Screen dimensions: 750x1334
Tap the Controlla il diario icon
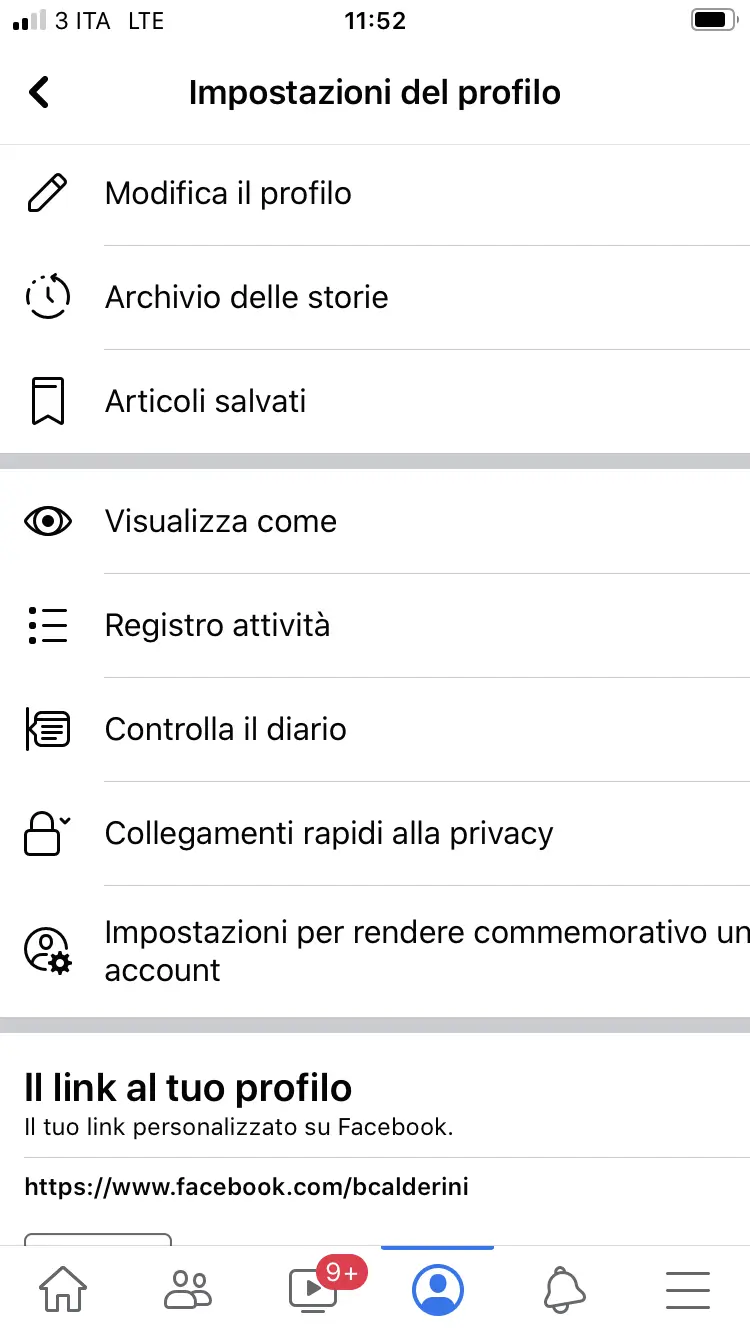coord(47,729)
